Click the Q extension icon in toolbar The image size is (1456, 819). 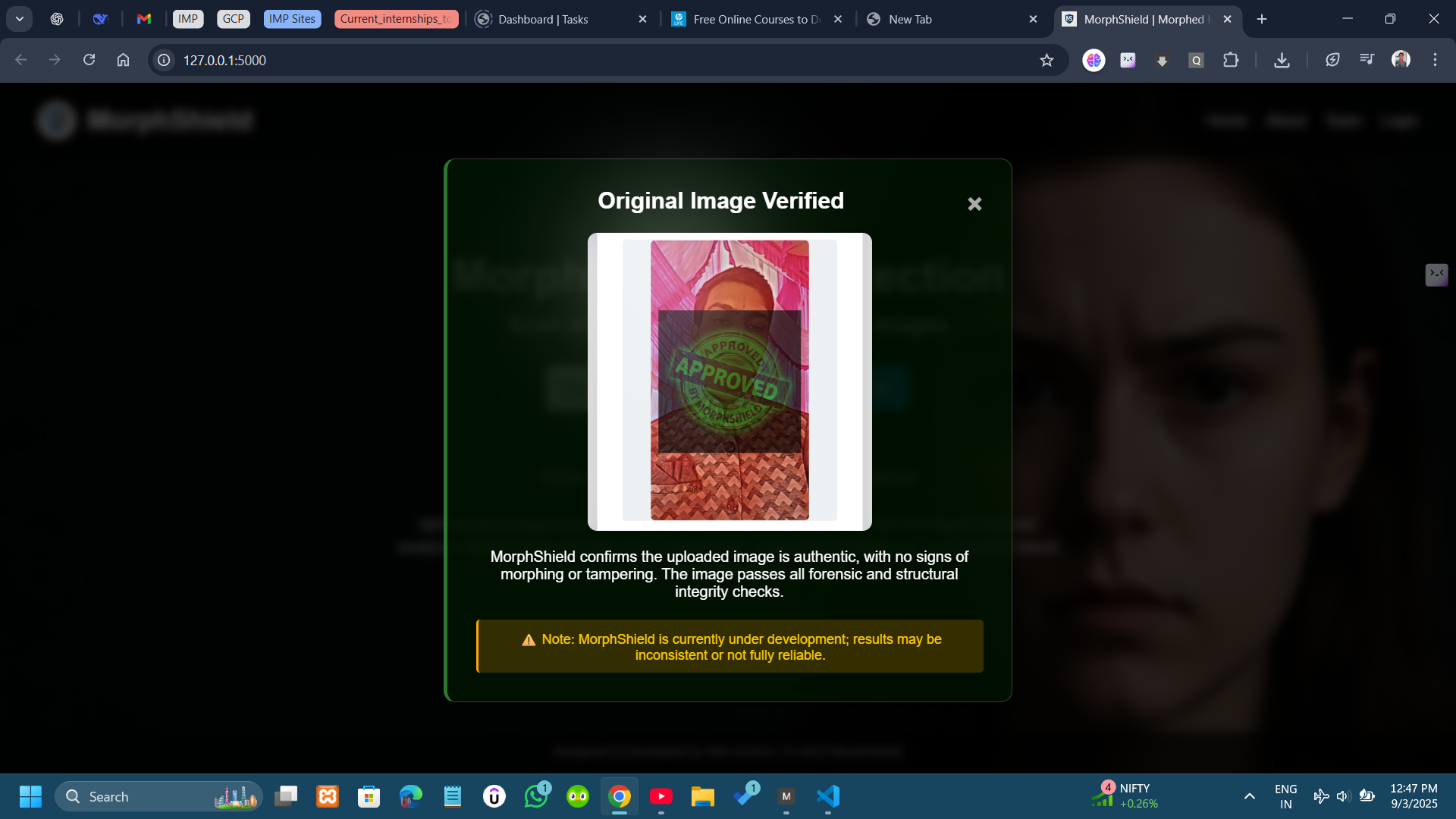click(1196, 60)
